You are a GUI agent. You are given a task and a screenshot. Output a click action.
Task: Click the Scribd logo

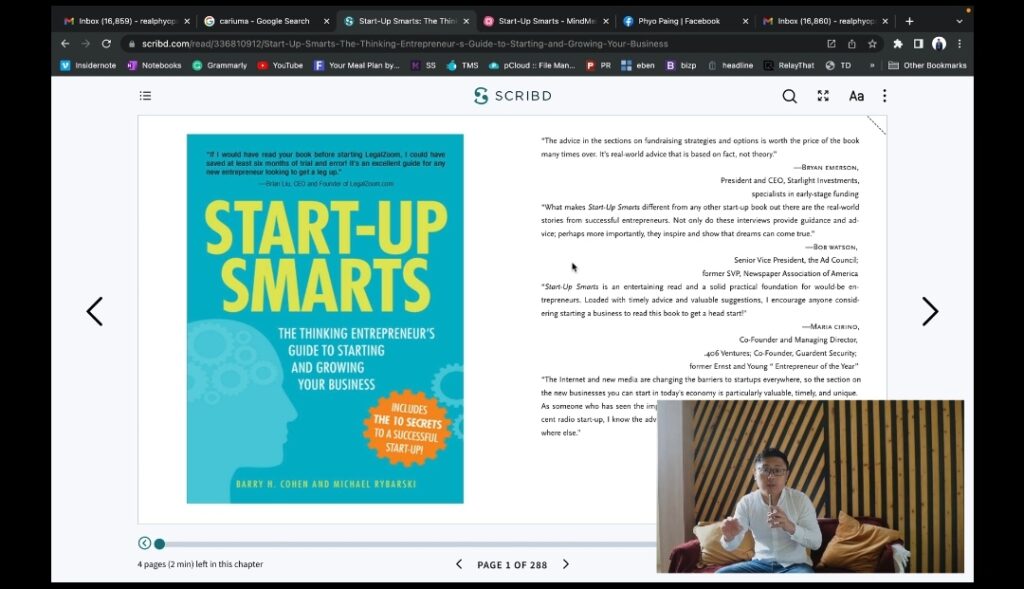coord(513,96)
